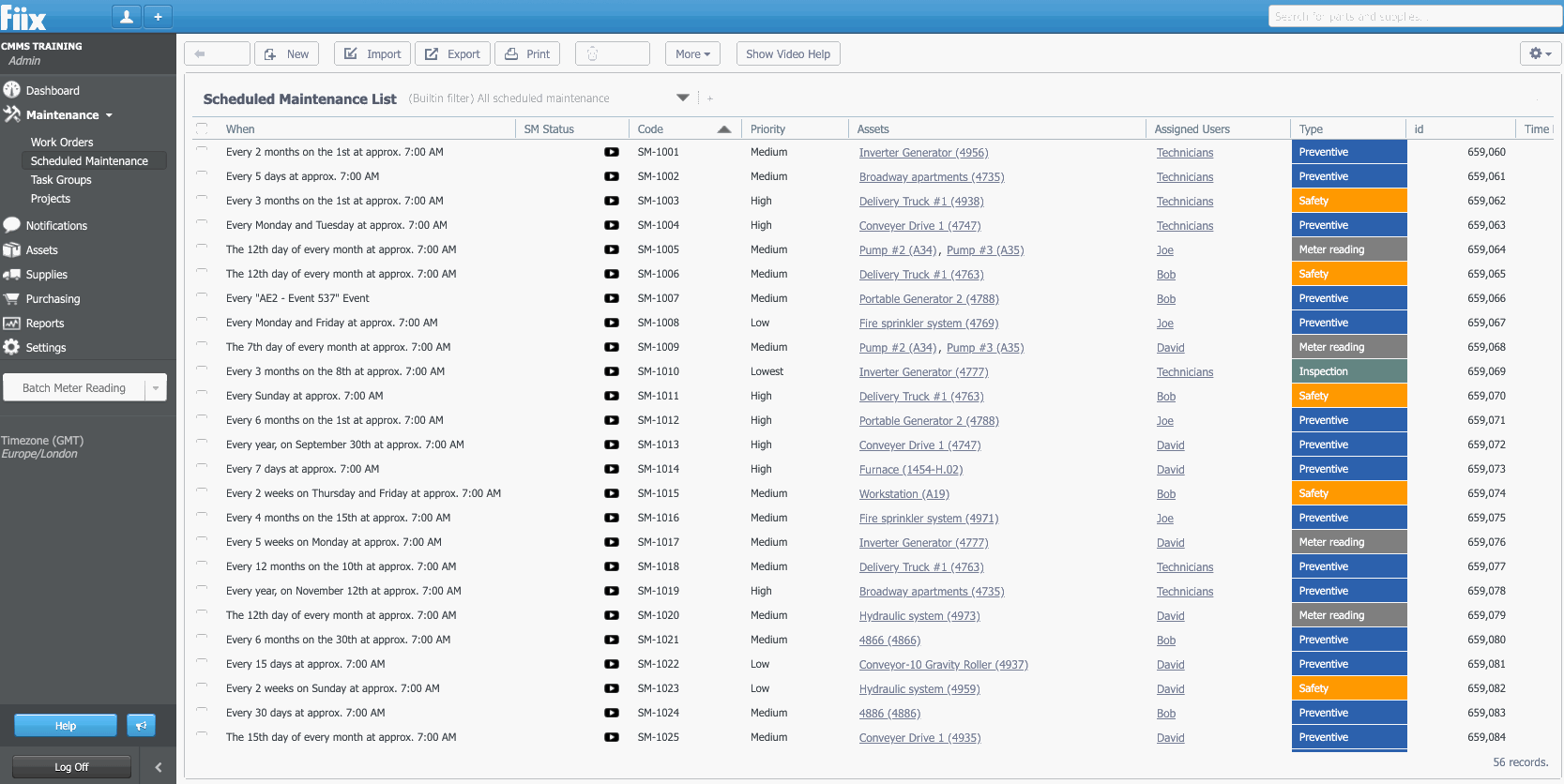This screenshot has height=784, width=1564.
Task: Check the row checkbox for SM-1010
Action: pos(202,369)
